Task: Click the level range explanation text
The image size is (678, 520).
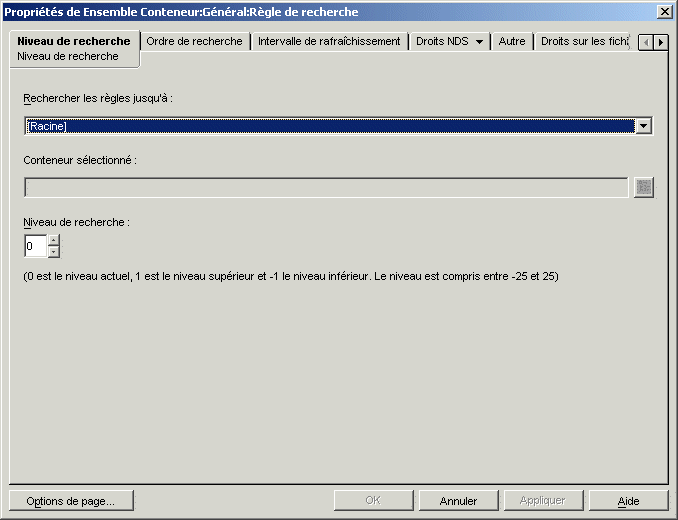Action: point(291,276)
